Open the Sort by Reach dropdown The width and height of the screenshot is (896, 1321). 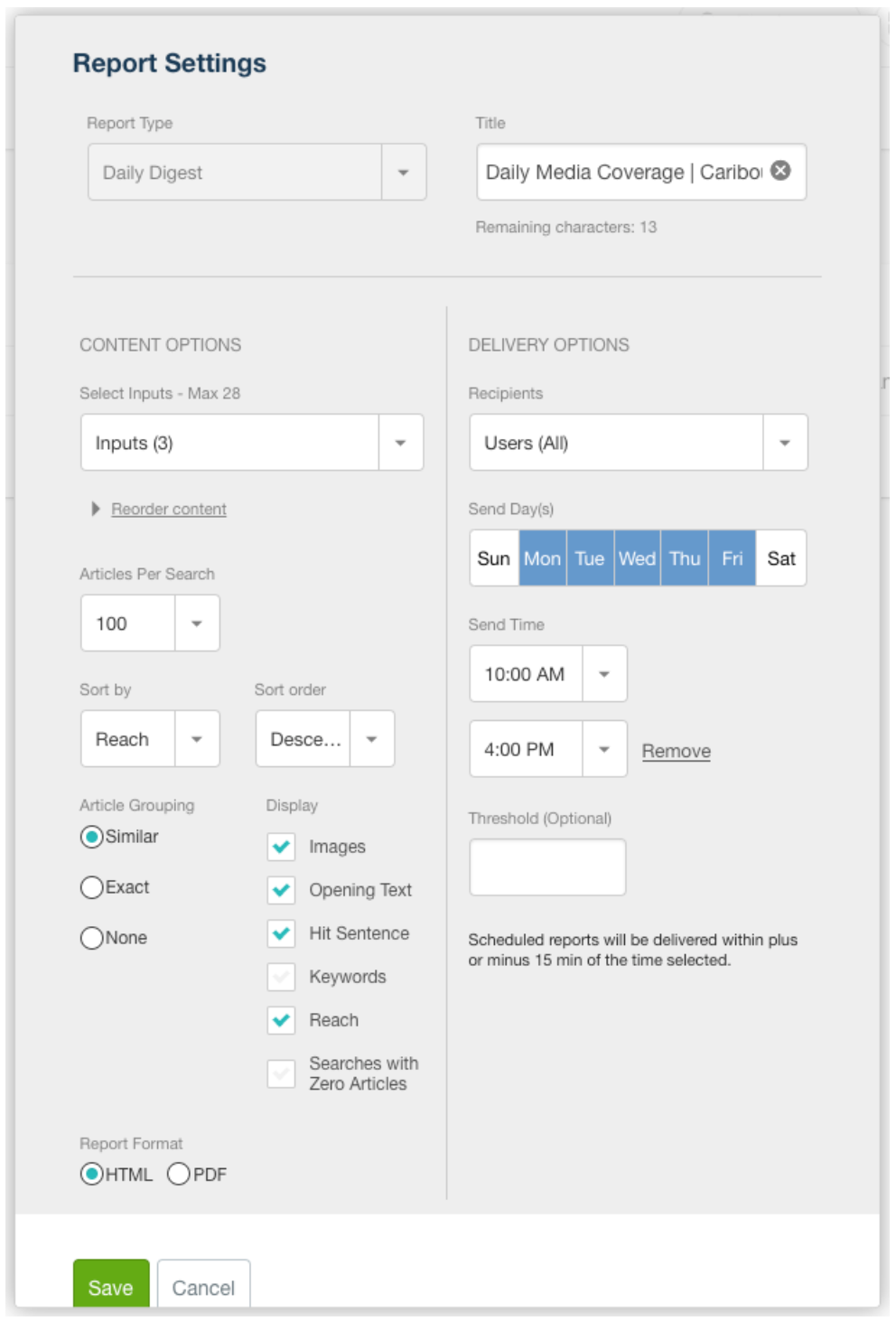pyautogui.click(x=150, y=739)
